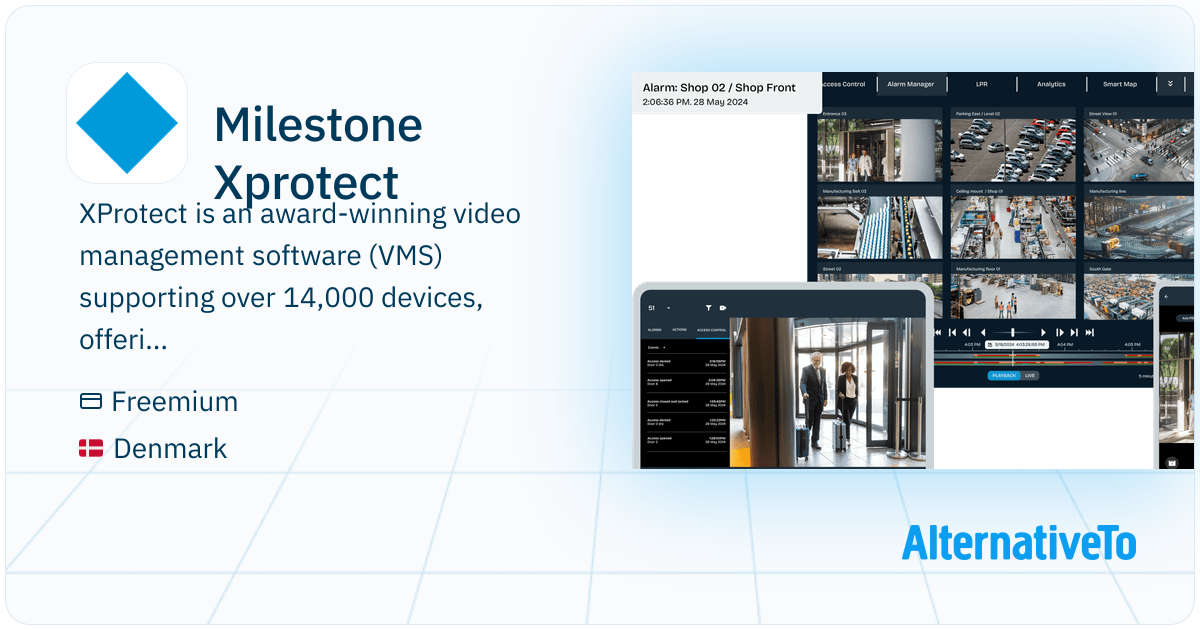Click the playback speed slider handle
Screen dimensions: 1200x630
tap(1013, 332)
